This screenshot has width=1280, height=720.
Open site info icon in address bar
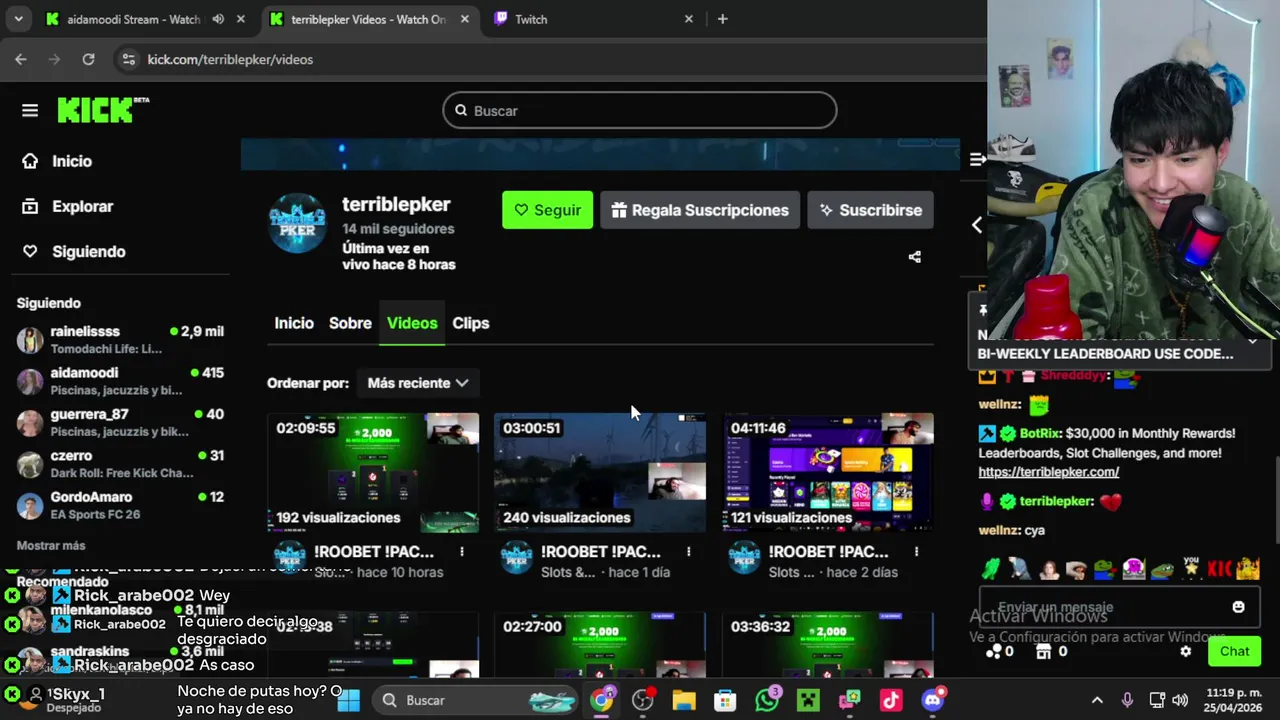pos(128,59)
